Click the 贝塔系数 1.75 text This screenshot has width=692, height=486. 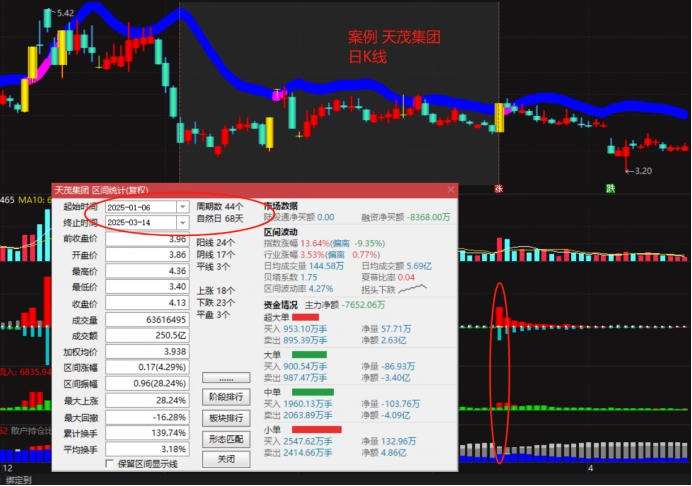pos(291,277)
